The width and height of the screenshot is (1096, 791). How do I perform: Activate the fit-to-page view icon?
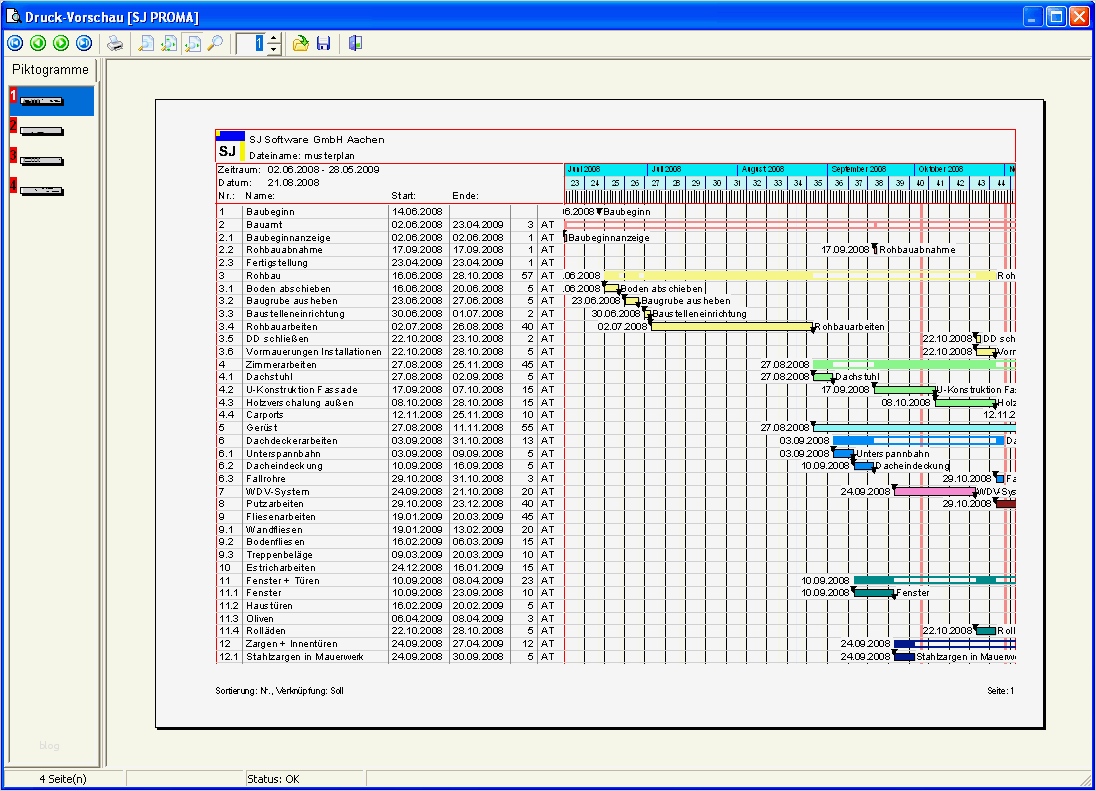145,43
